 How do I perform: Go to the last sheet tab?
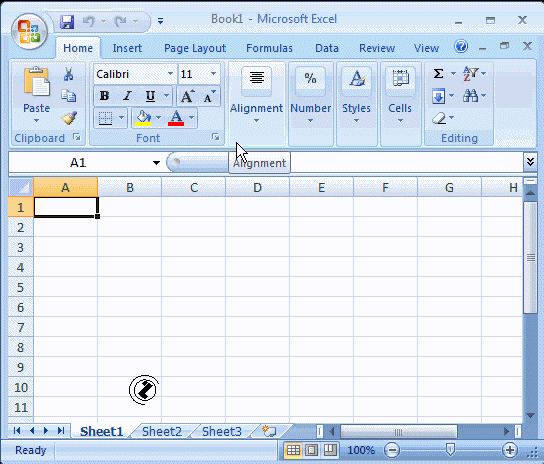pos(61,431)
